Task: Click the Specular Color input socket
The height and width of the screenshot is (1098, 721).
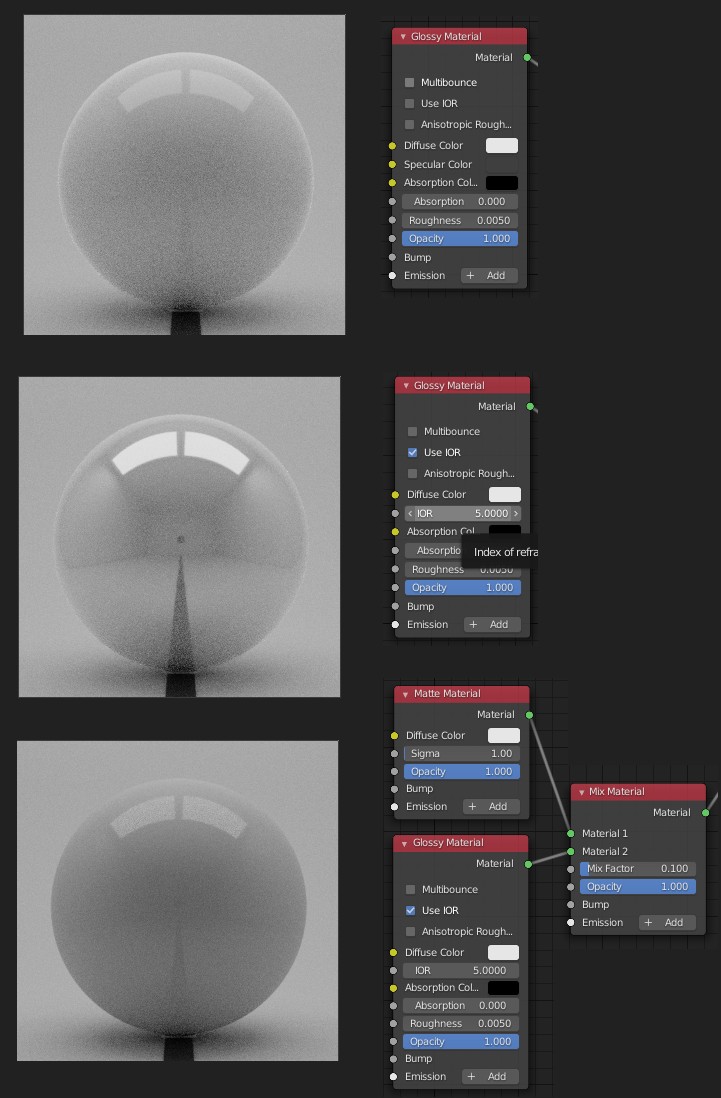Action: coord(393,164)
